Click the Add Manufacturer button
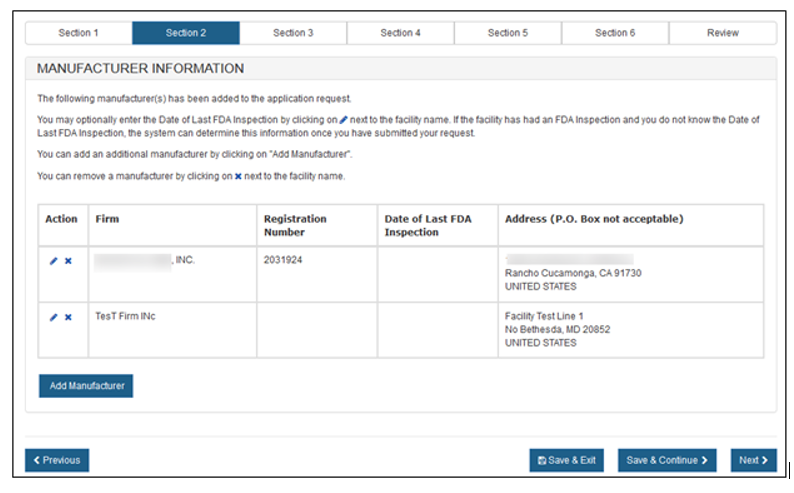Image resolution: width=794 pixels, height=493 pixels. coord(86,385)
